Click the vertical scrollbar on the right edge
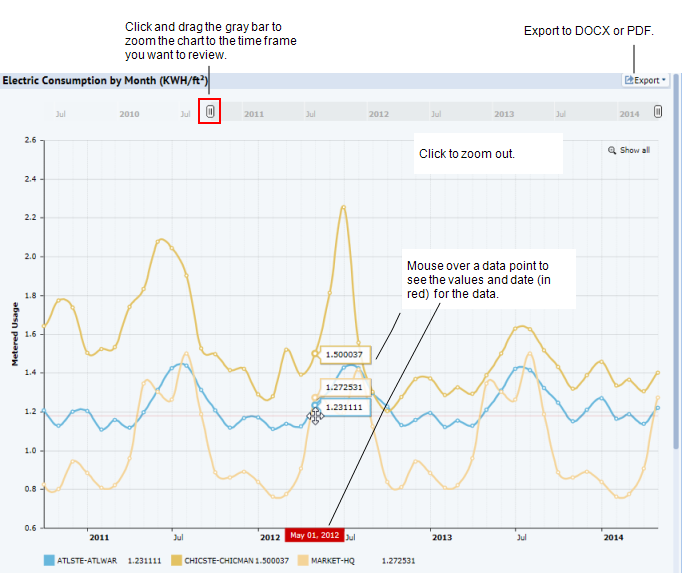The height and width of the screenshot is (574, 682). tap(676, 300)
